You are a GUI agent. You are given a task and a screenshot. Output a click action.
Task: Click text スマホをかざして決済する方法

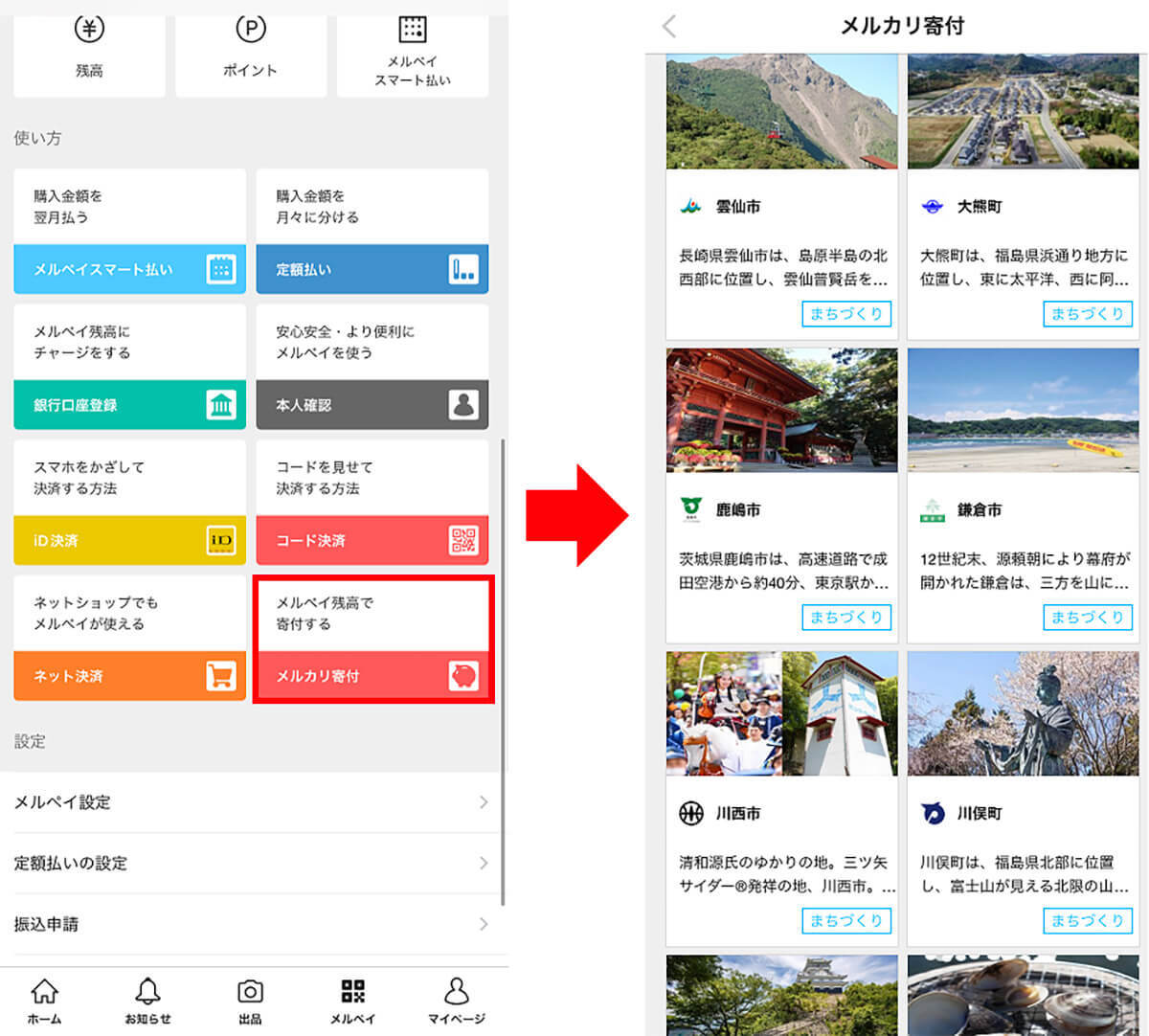(x=89, y=477)
